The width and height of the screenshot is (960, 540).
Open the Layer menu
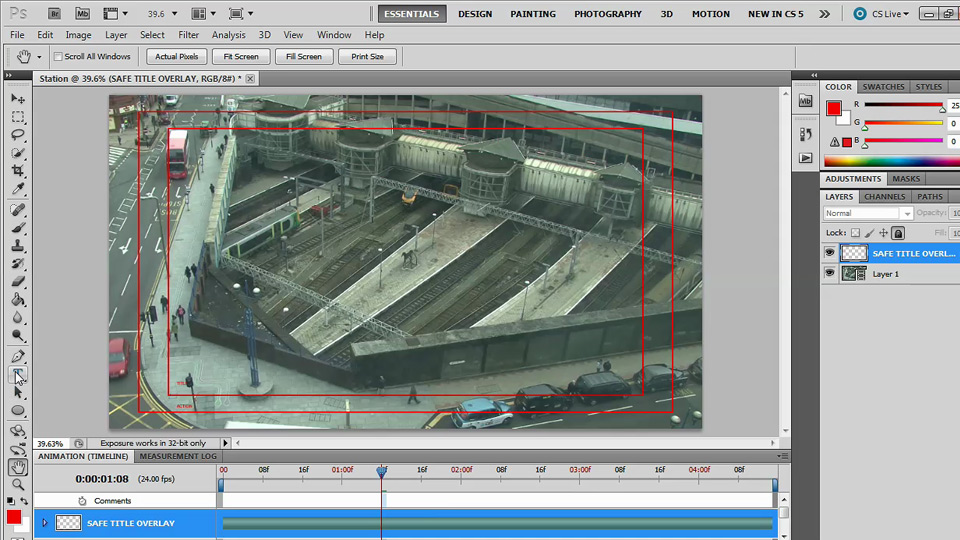(x=116, y=35)
